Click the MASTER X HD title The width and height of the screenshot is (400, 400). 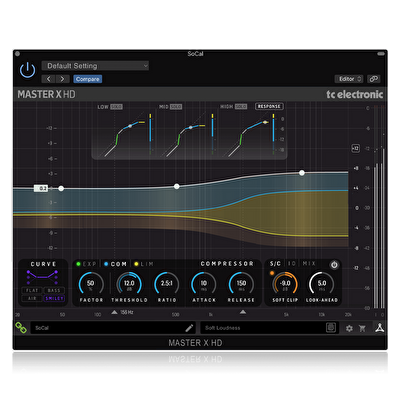coord(46,94)
